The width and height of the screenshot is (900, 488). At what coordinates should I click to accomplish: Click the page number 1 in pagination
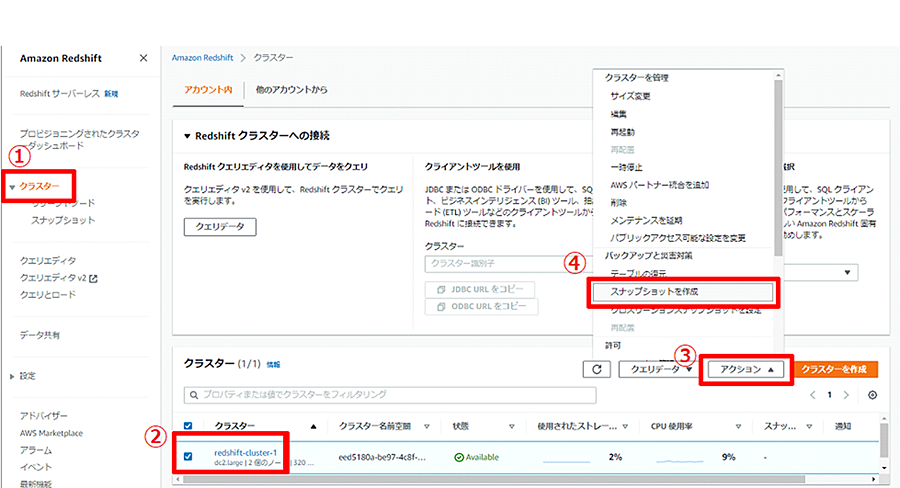[829, 395]
